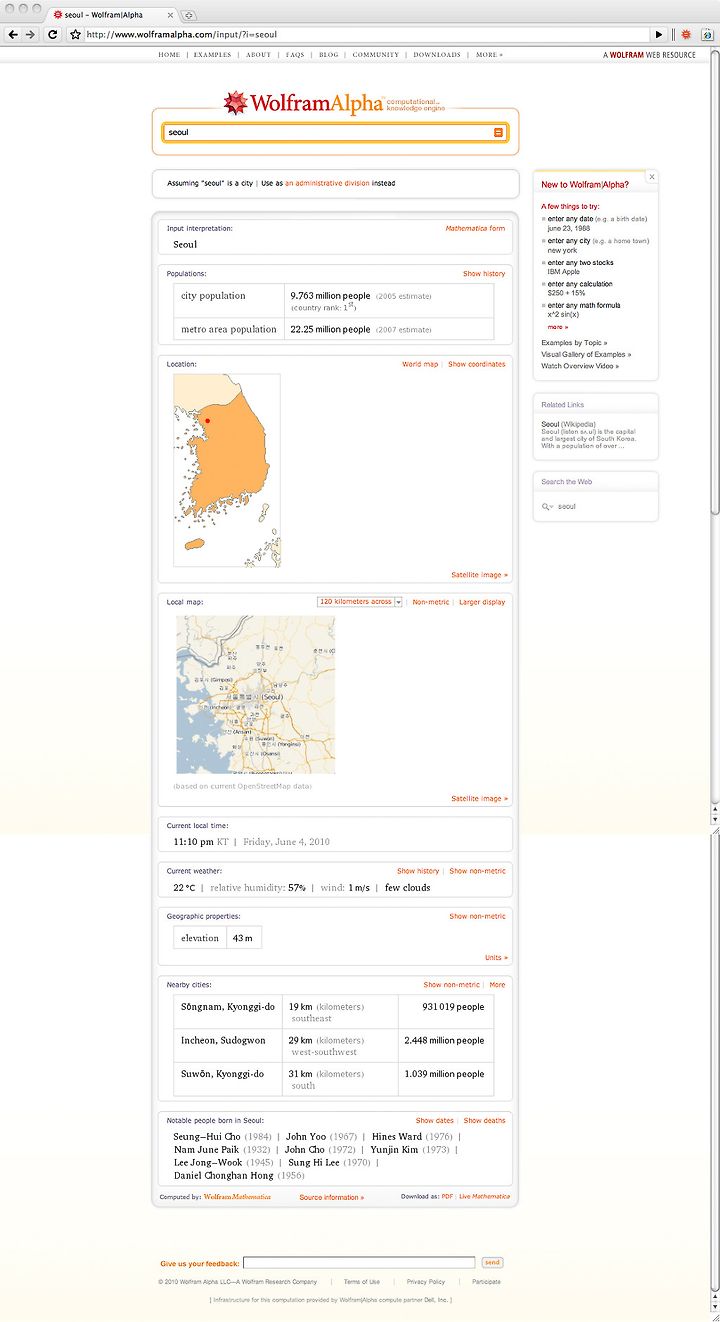720x1322 pixels.
Task: Open the BLOG menu item
Action: point(329,55)
